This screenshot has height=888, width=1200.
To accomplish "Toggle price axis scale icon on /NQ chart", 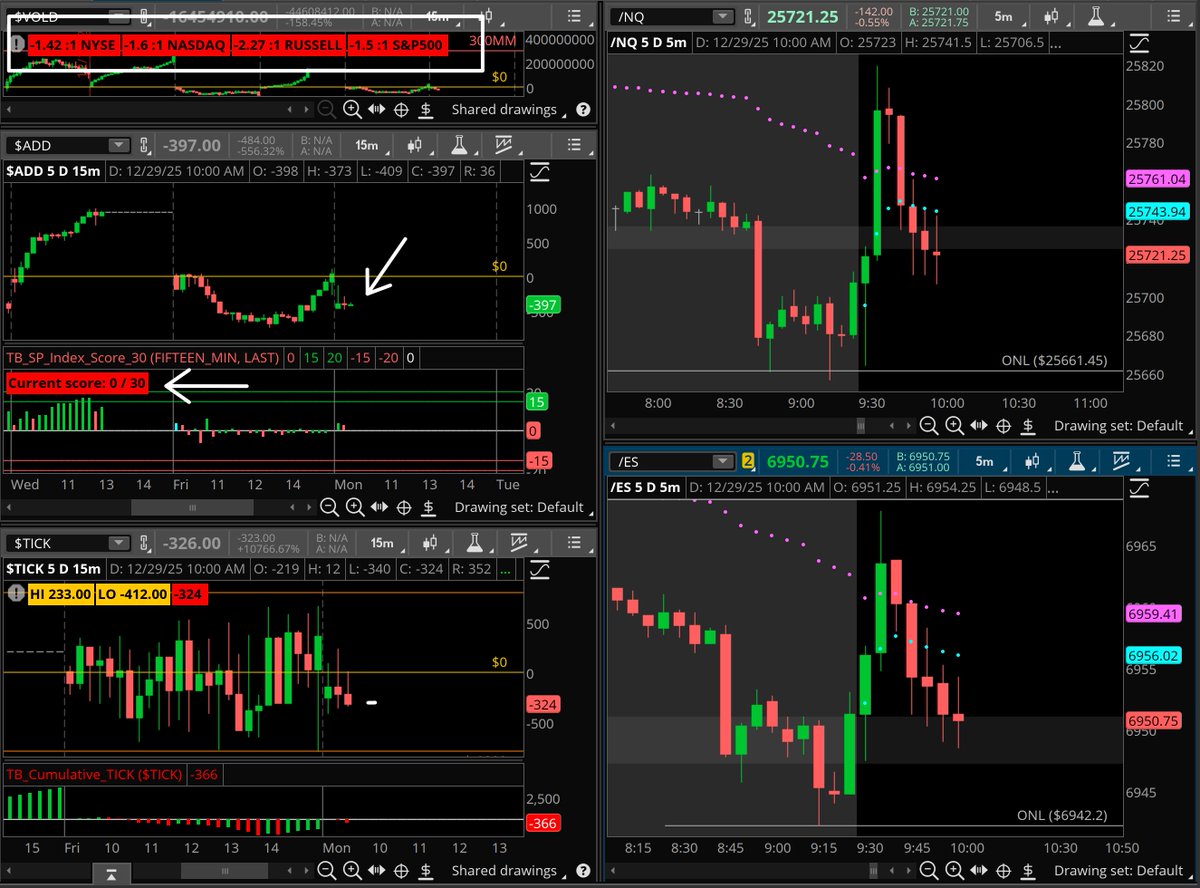I will (1139, 44).
